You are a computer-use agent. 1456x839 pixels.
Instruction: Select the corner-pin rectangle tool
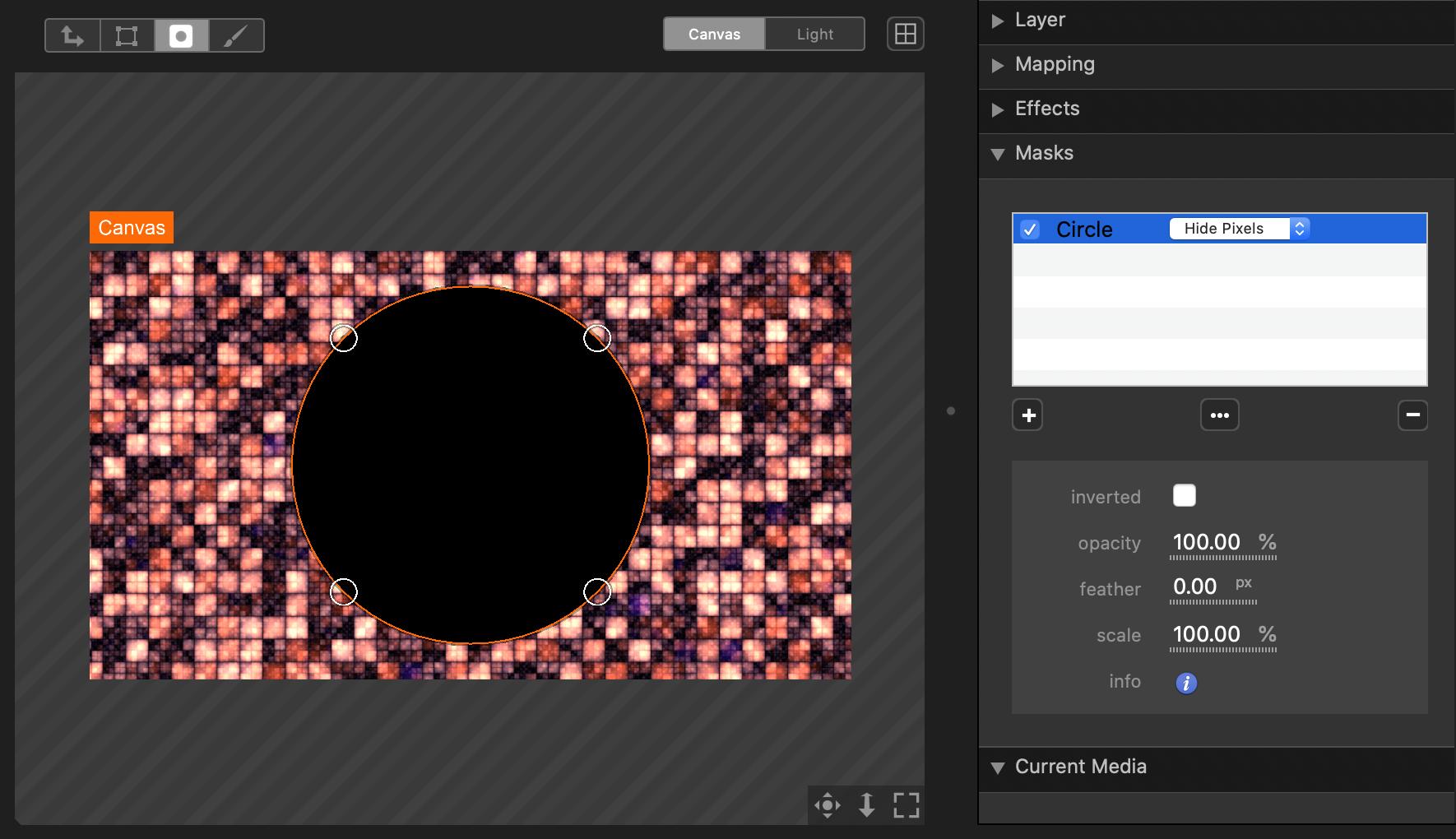click(127, 36)
